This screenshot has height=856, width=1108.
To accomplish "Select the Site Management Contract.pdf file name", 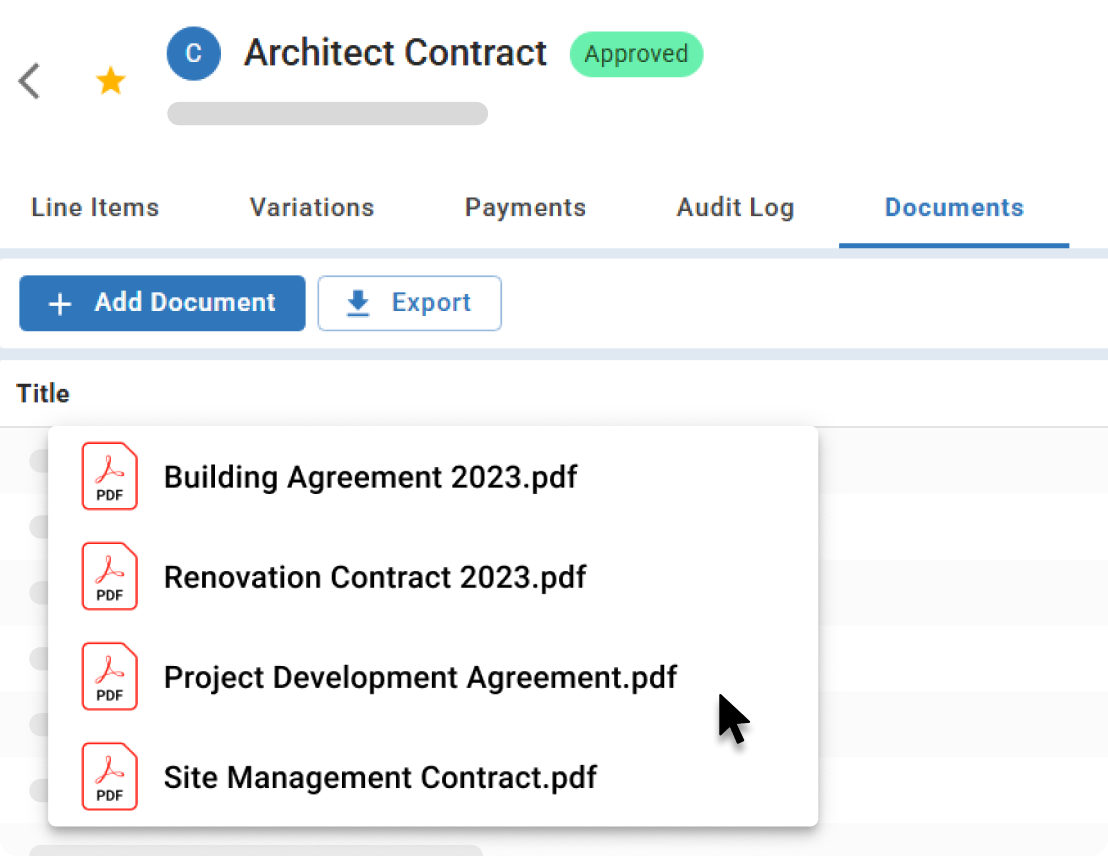I will pos(380,777).
